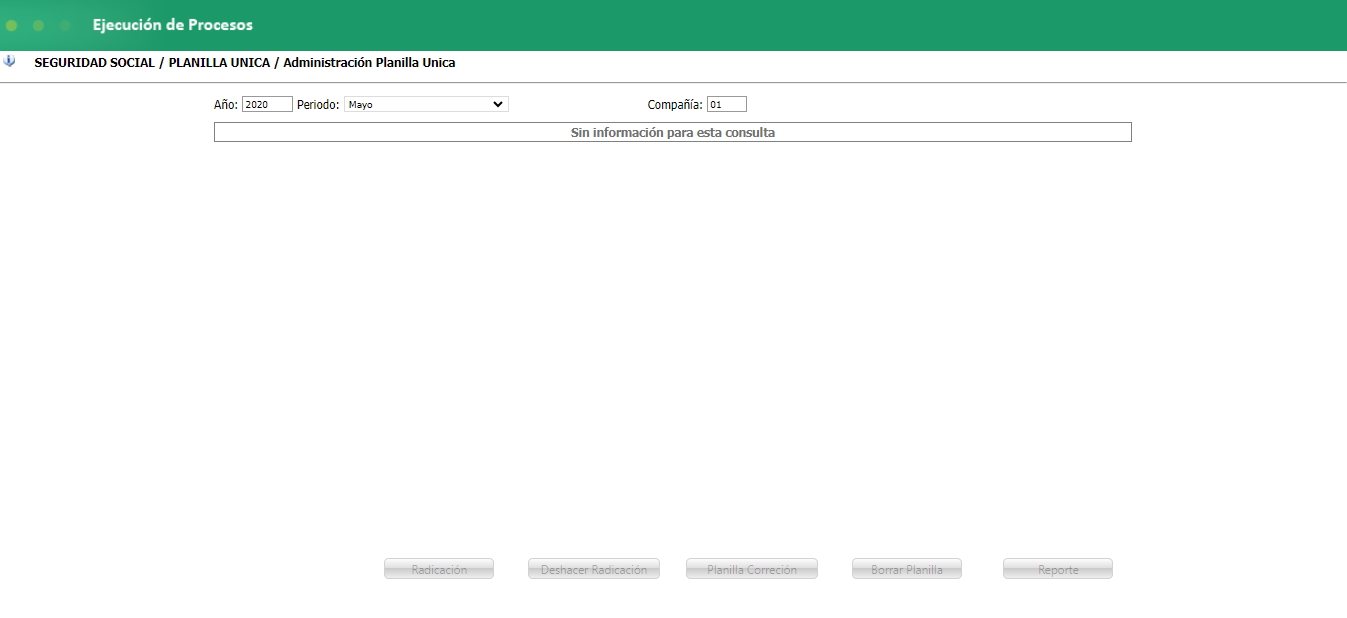Click the 'Ejecución de Procesos' header title
Viewport: 1347px width, 618px height.
tap(173, 25)
